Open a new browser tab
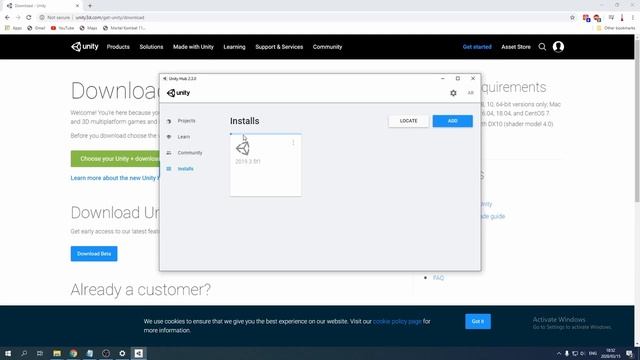Viewport: 640px width, 360px height. [90, 6]
